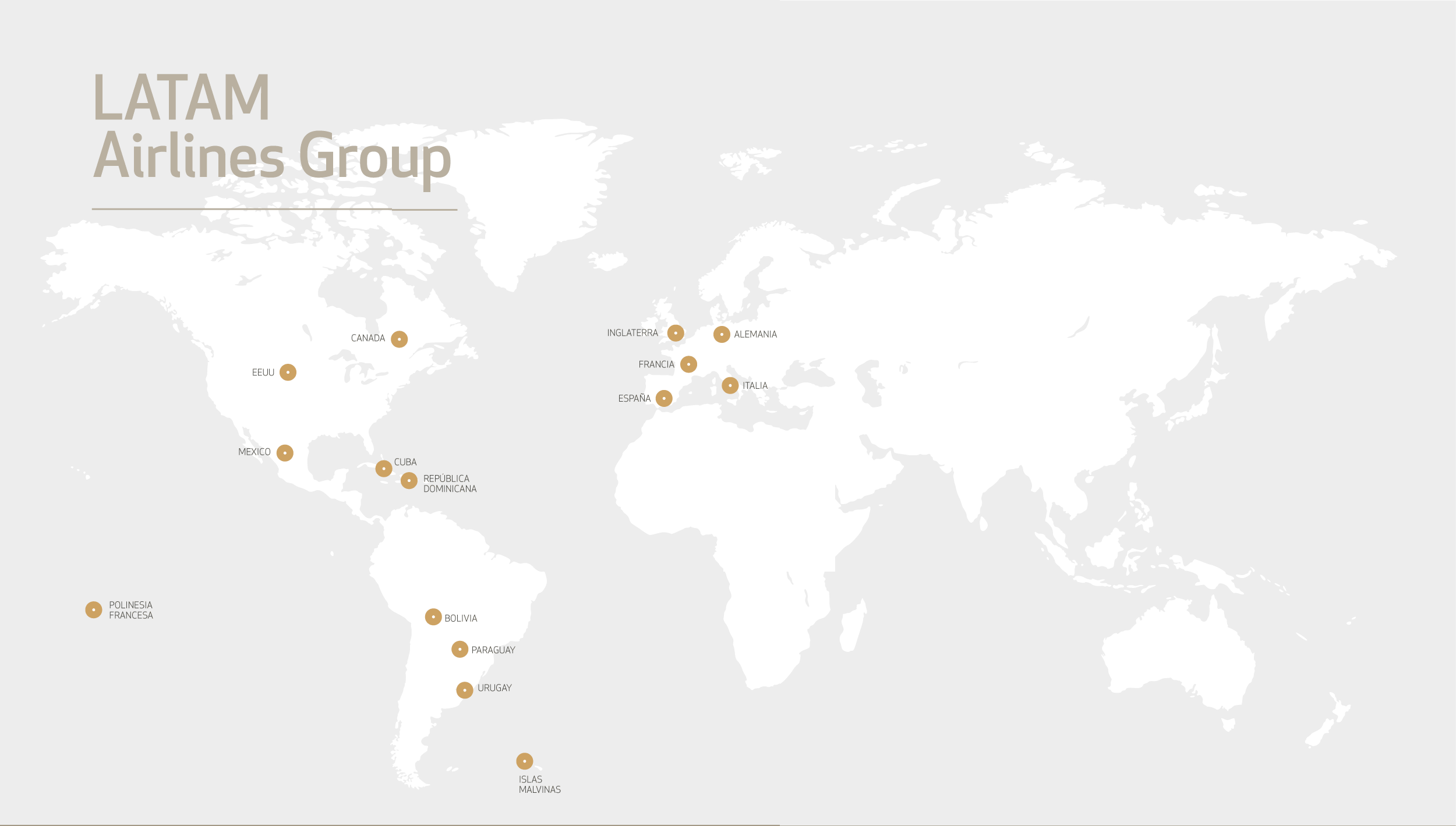Select the Cuba destination marker

384,468
